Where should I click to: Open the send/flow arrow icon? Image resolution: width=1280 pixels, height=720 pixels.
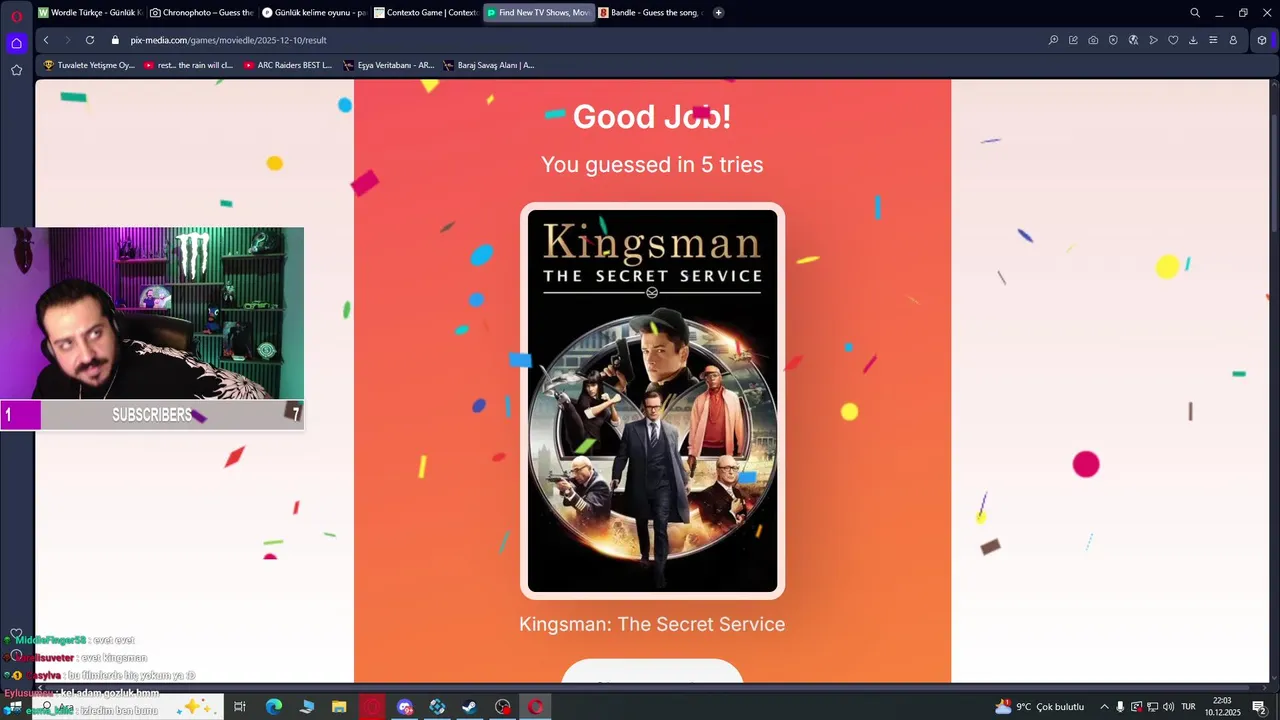[x=1153, y=40]
